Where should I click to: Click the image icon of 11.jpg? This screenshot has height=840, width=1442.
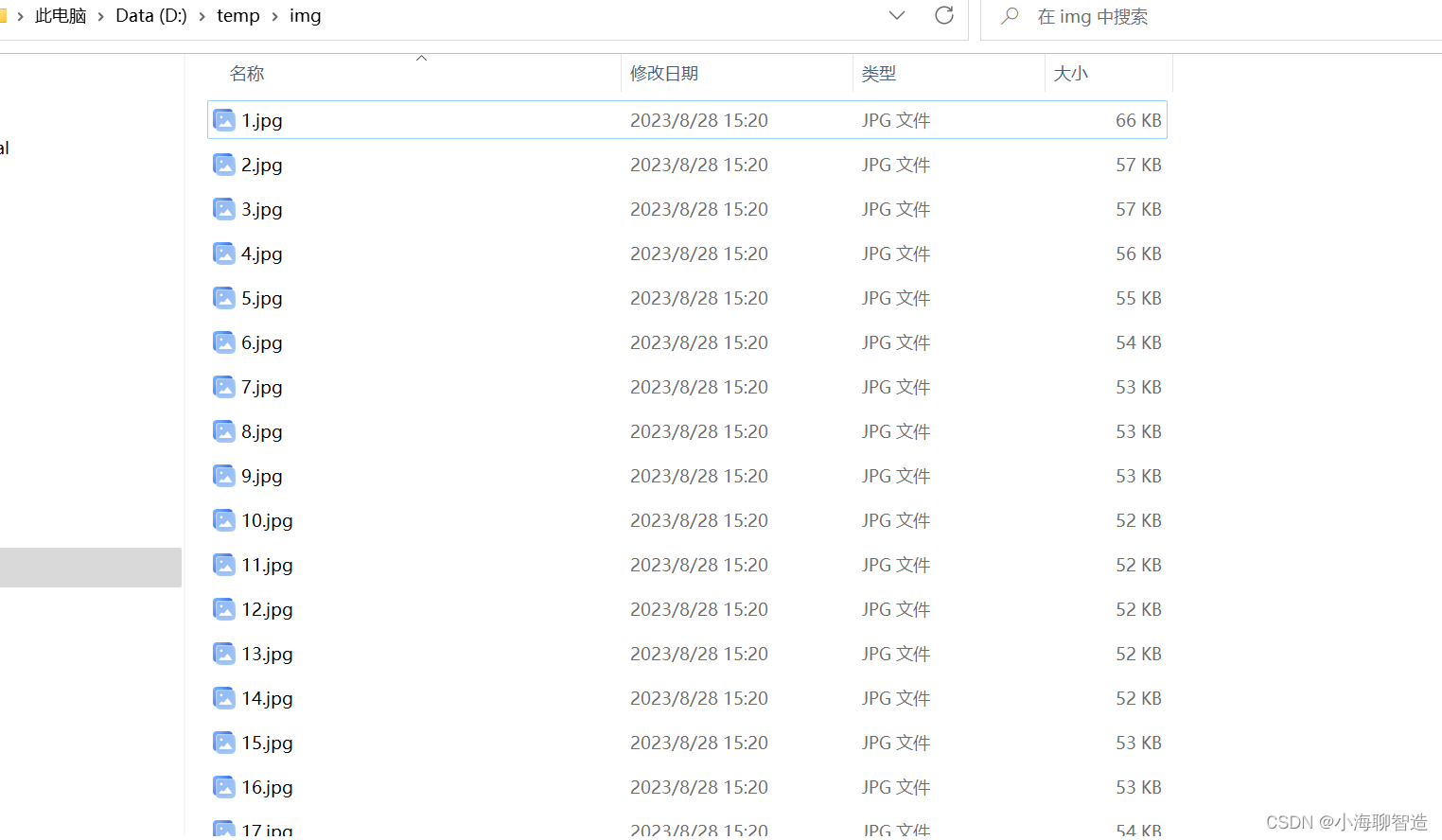(224, 565)
